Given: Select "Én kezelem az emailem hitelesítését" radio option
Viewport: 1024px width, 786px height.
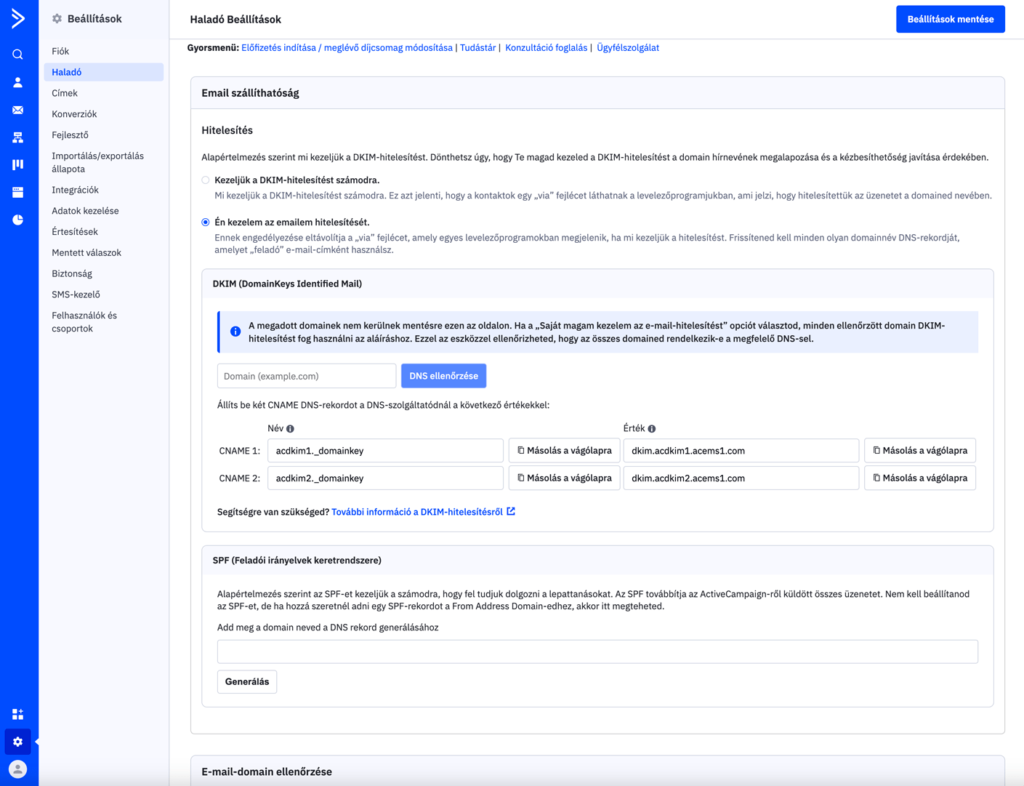Looking at the screenshot, I should (206, 222).
